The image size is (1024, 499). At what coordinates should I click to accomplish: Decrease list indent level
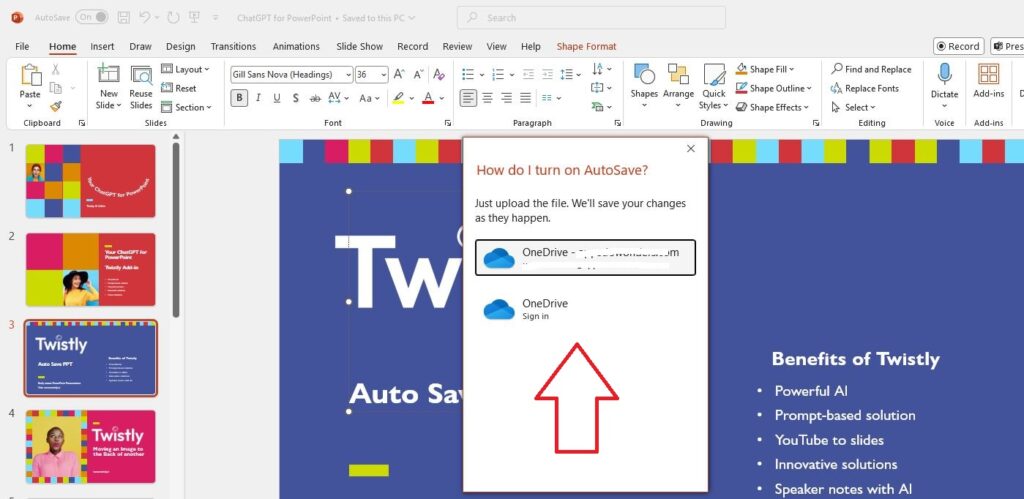point(528,74)
